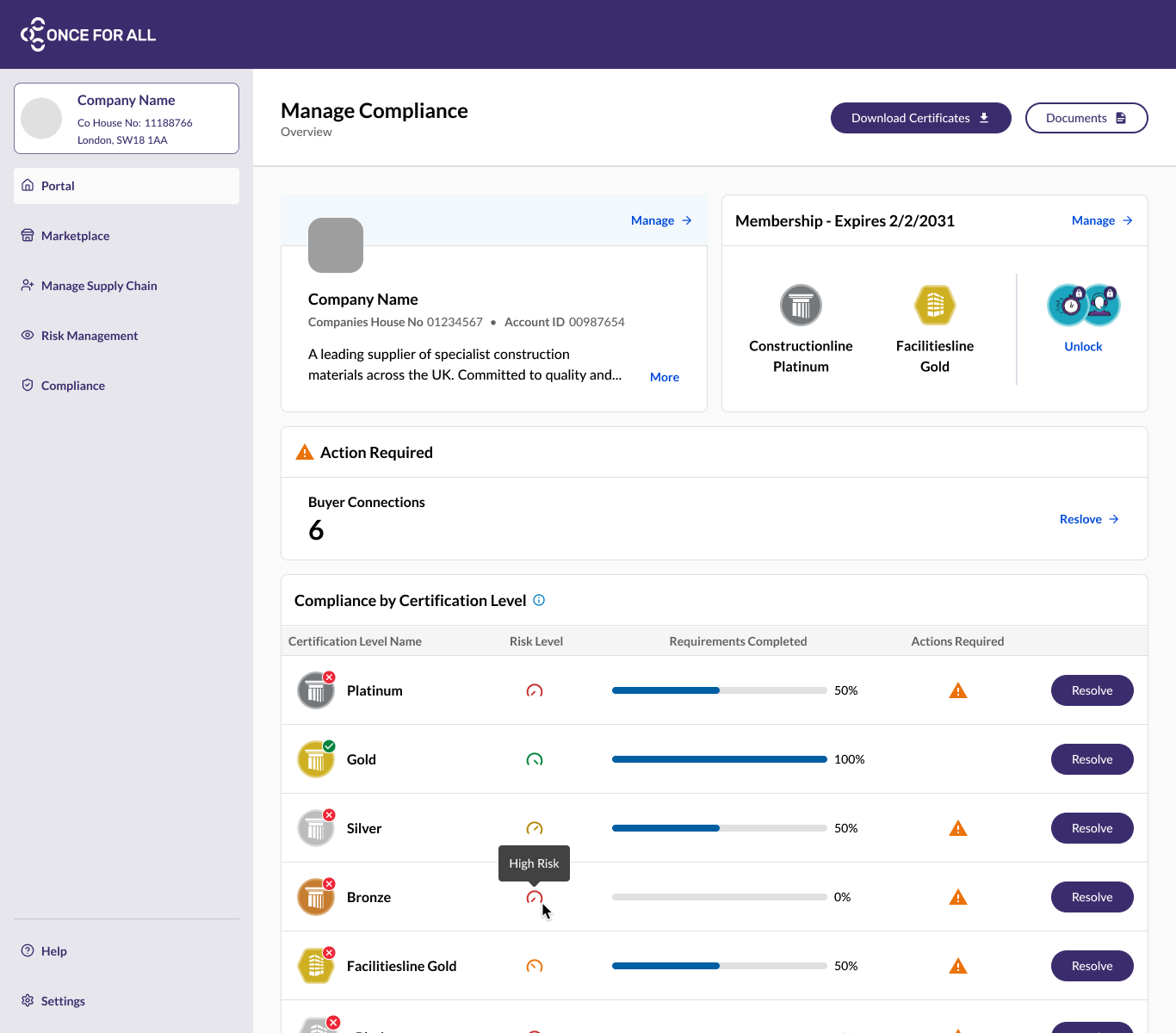This screenshot has height=1033, width=1176.
Task: Click the Manage Supply Chain person icon
Action: [x=28, y=285]
